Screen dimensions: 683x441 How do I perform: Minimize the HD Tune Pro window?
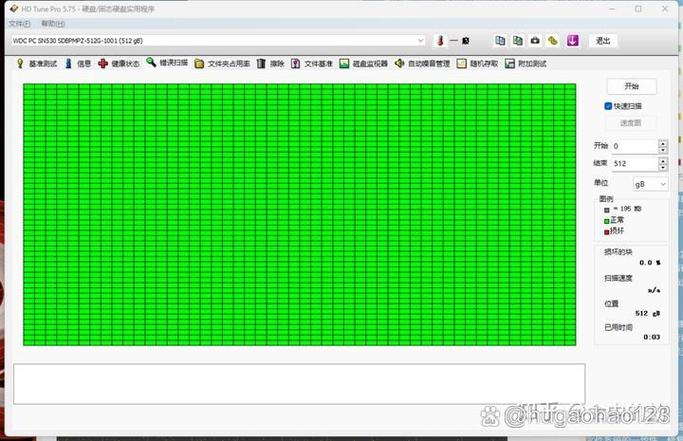[612, 9]
